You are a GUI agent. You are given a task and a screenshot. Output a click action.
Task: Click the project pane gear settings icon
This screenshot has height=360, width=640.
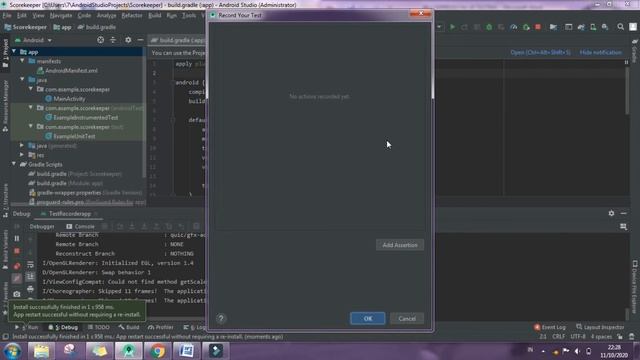(x=128, y=40)
